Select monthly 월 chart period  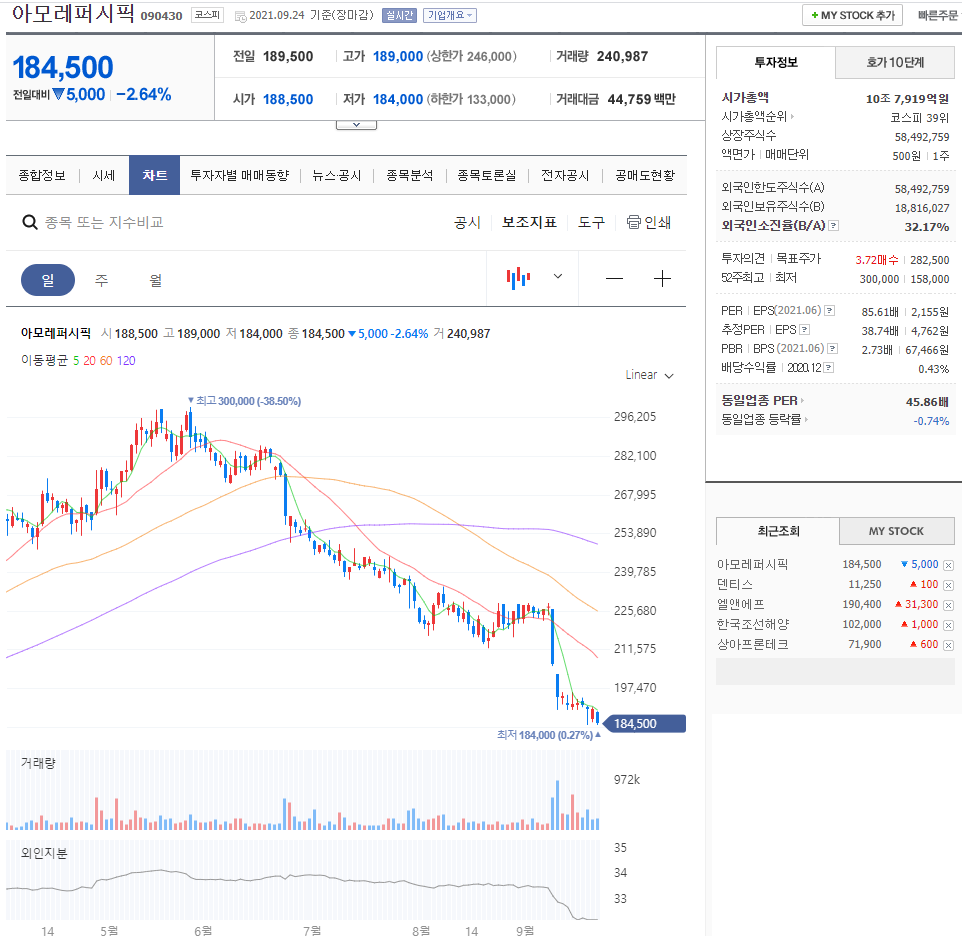point(156,280)
